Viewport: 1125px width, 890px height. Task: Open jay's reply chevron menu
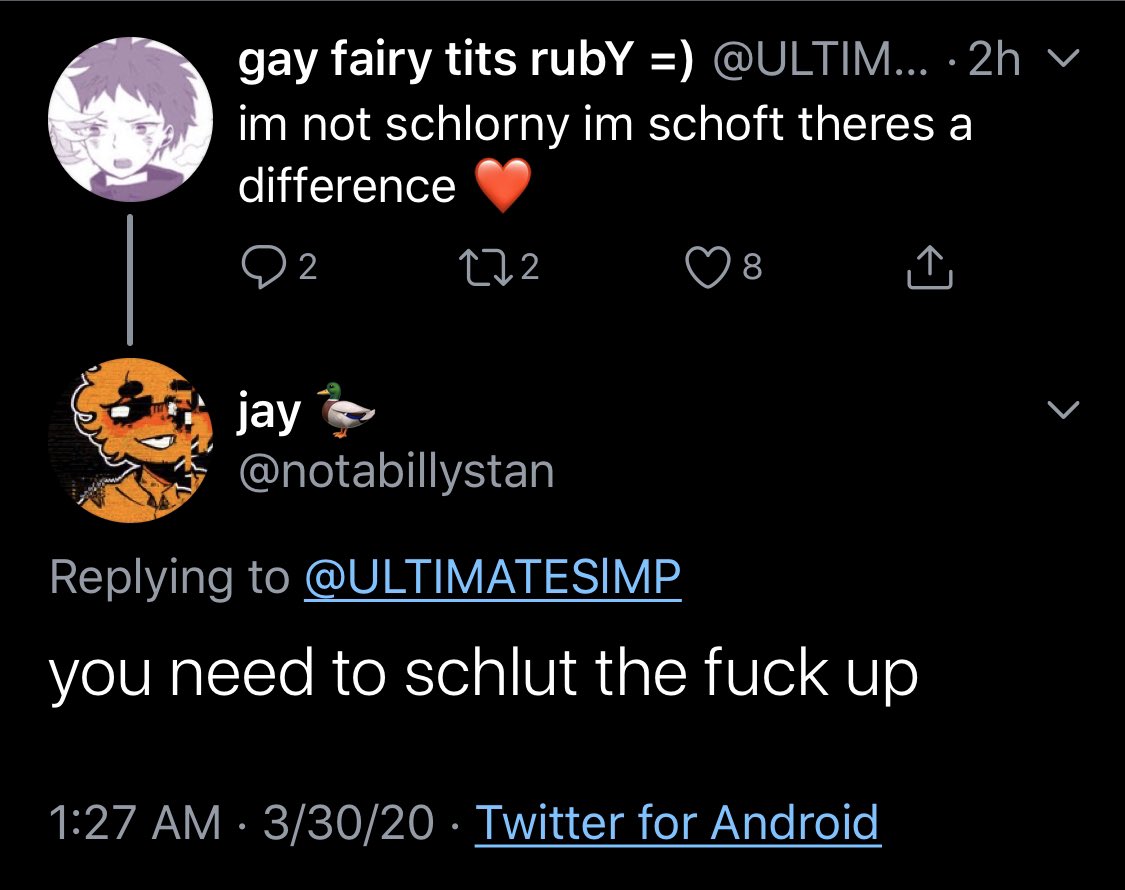click(1063, 410)
